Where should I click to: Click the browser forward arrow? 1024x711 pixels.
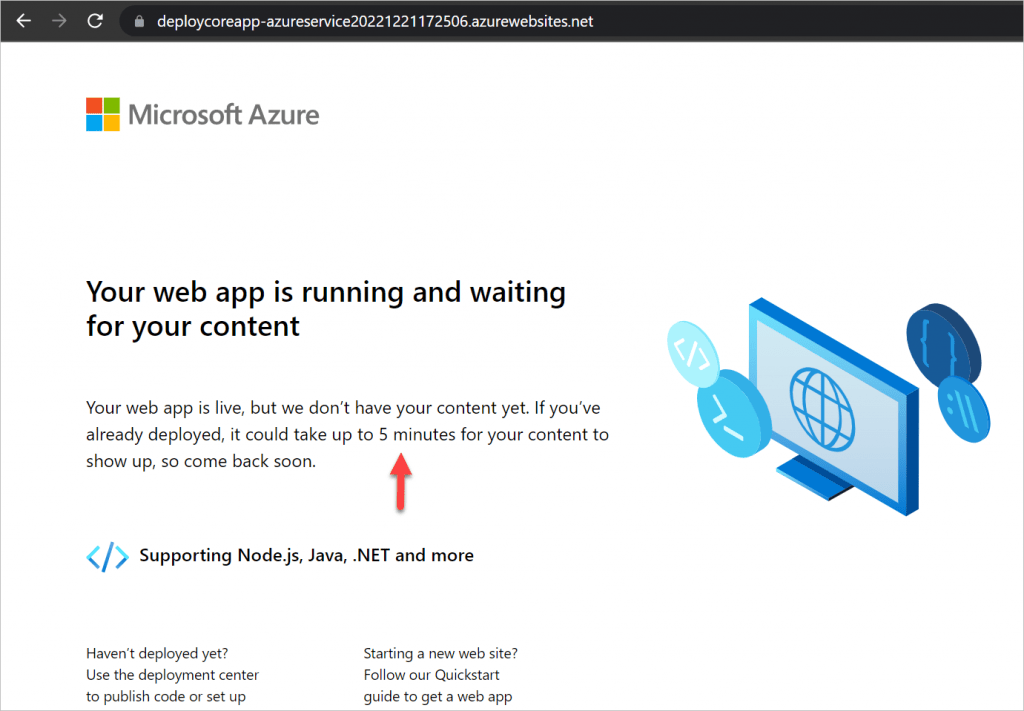[x=59, y=21]
